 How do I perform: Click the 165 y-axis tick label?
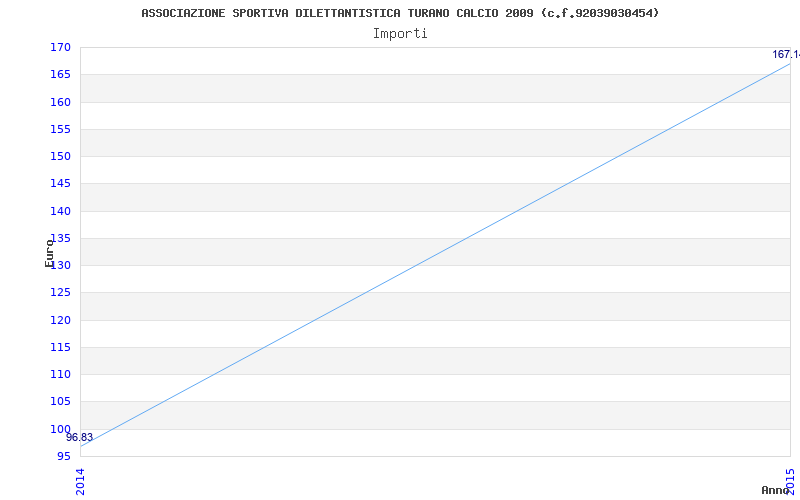pyautogui.click(x=60, y=74)
